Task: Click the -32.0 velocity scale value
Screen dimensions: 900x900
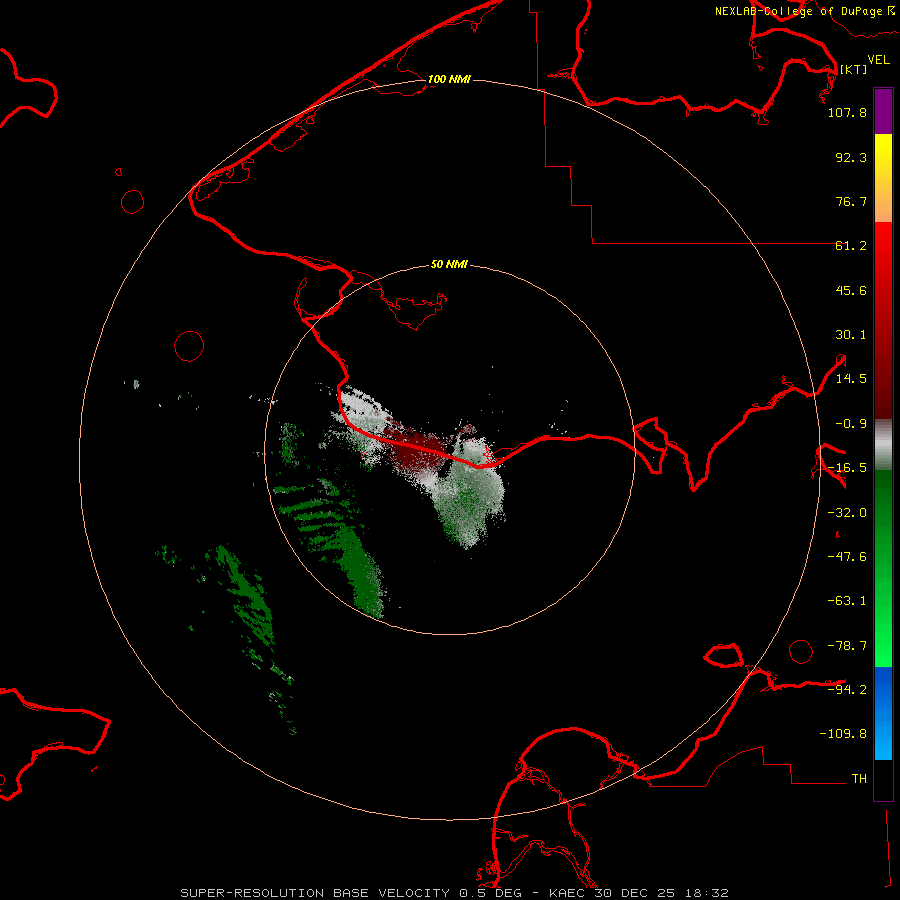Action: (x=847, y=513)
